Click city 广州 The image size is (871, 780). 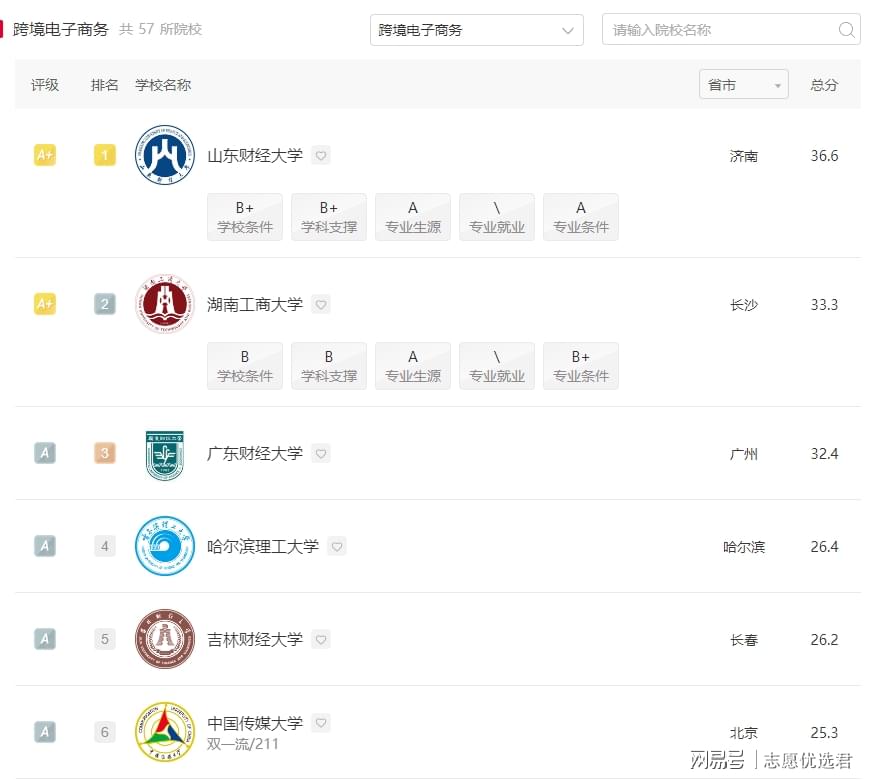744,454
